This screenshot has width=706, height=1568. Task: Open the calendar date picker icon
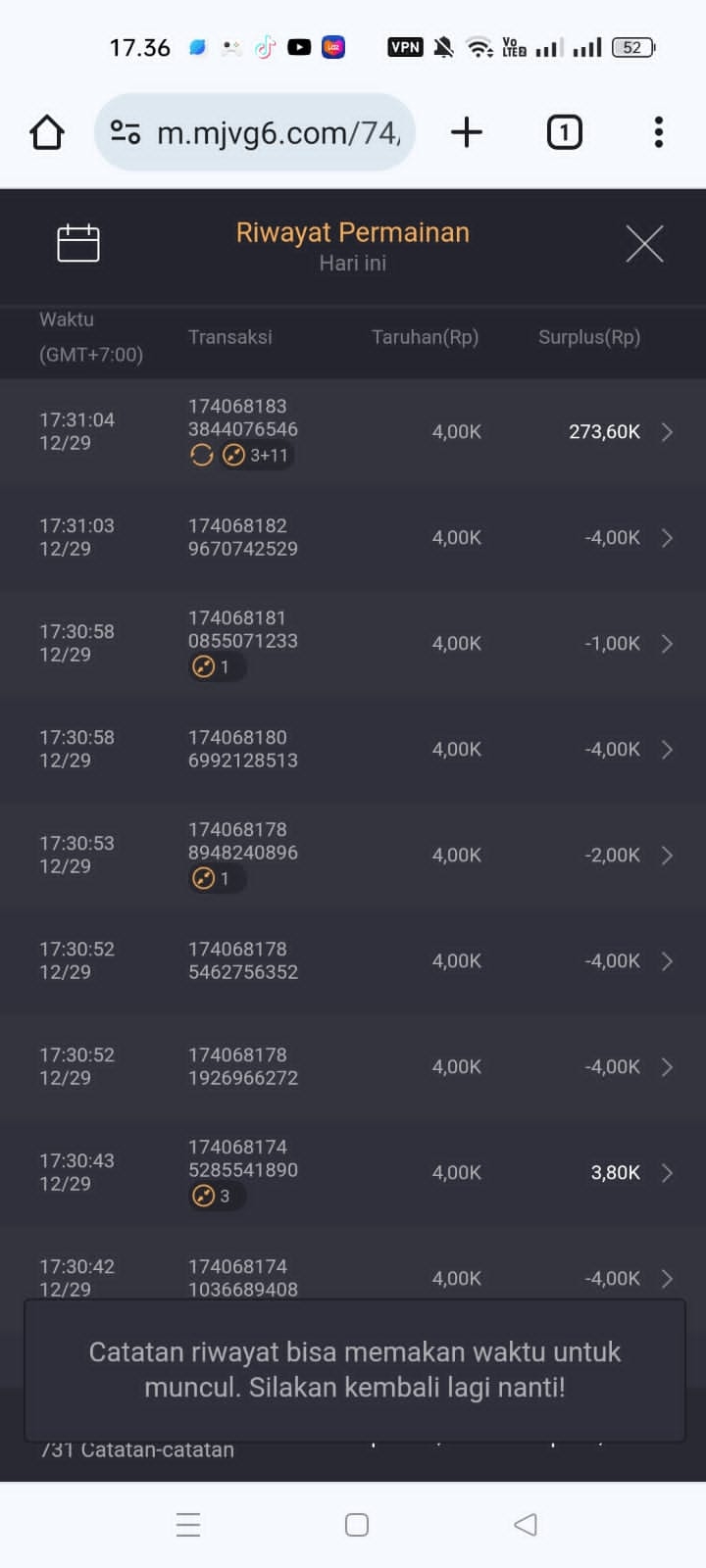coord(78,243)
